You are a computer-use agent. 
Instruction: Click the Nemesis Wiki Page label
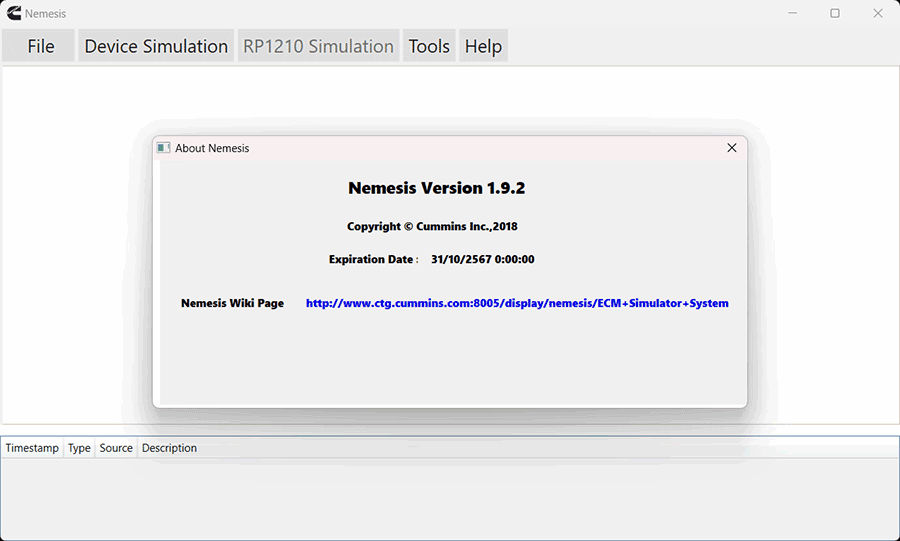tap(232, 303)
